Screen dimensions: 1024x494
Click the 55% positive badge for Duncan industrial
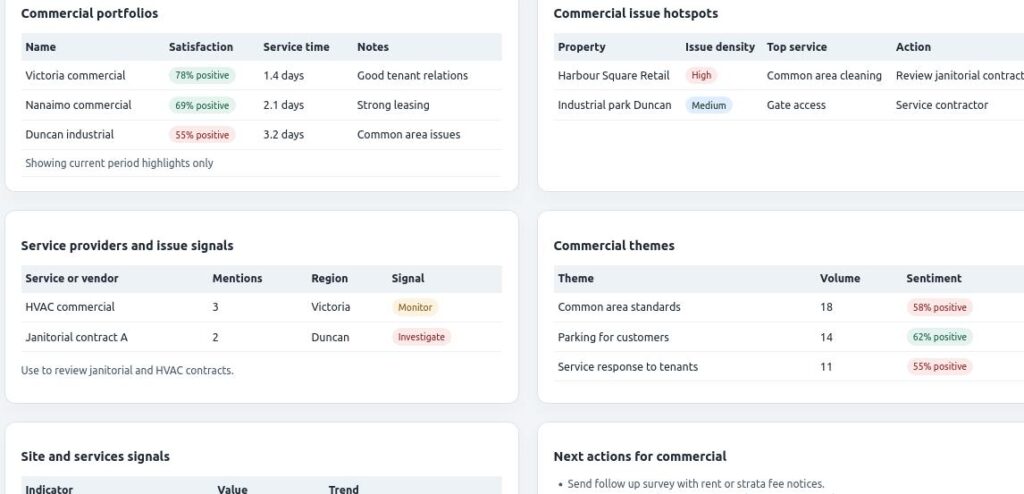(x=201, y=135)
